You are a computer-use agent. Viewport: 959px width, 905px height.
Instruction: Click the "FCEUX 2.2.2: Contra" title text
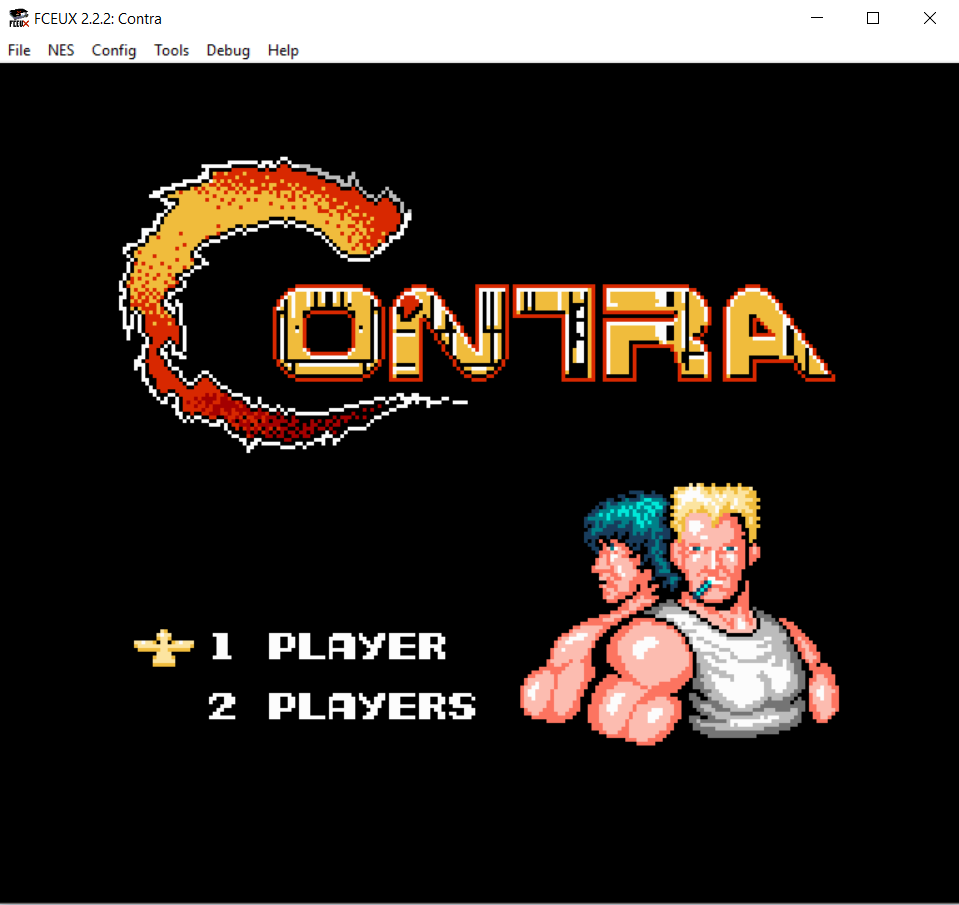(x=98, y=18)
